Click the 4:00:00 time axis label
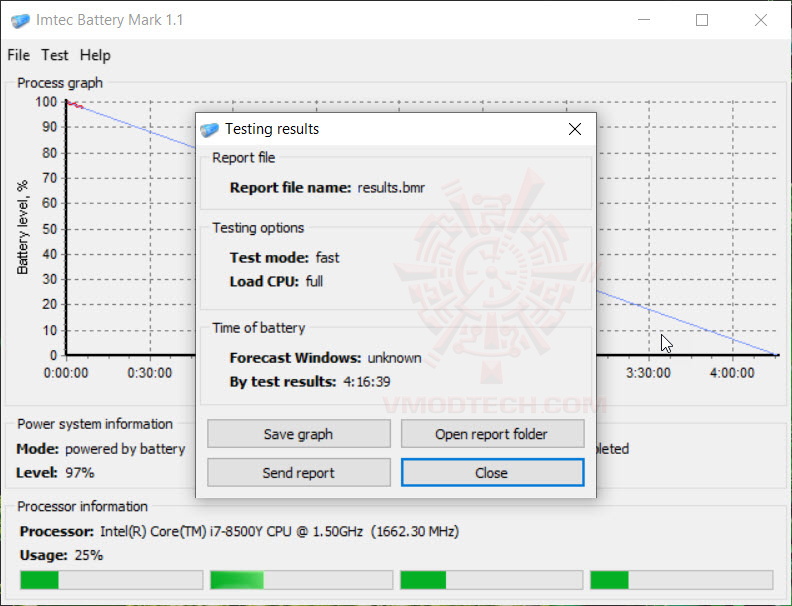The width and height of the screenshot is (792, 606). point(732,373)
